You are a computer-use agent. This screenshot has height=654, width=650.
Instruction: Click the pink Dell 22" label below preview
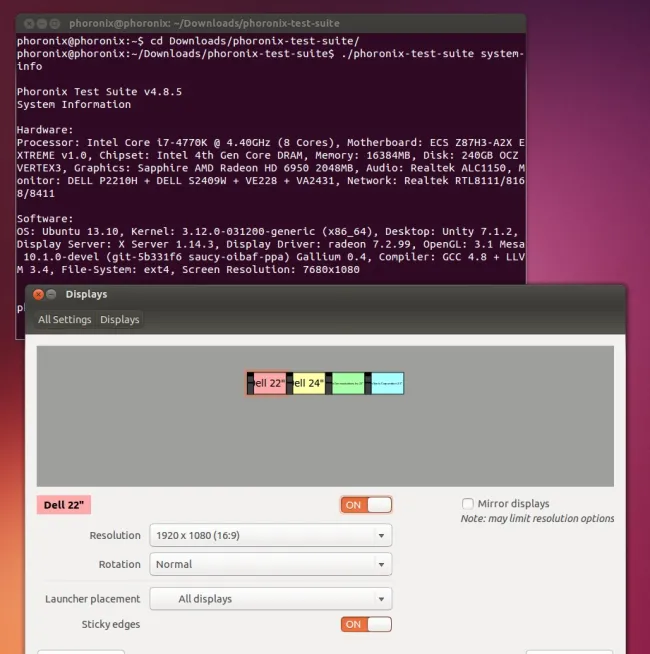point(64,505)
